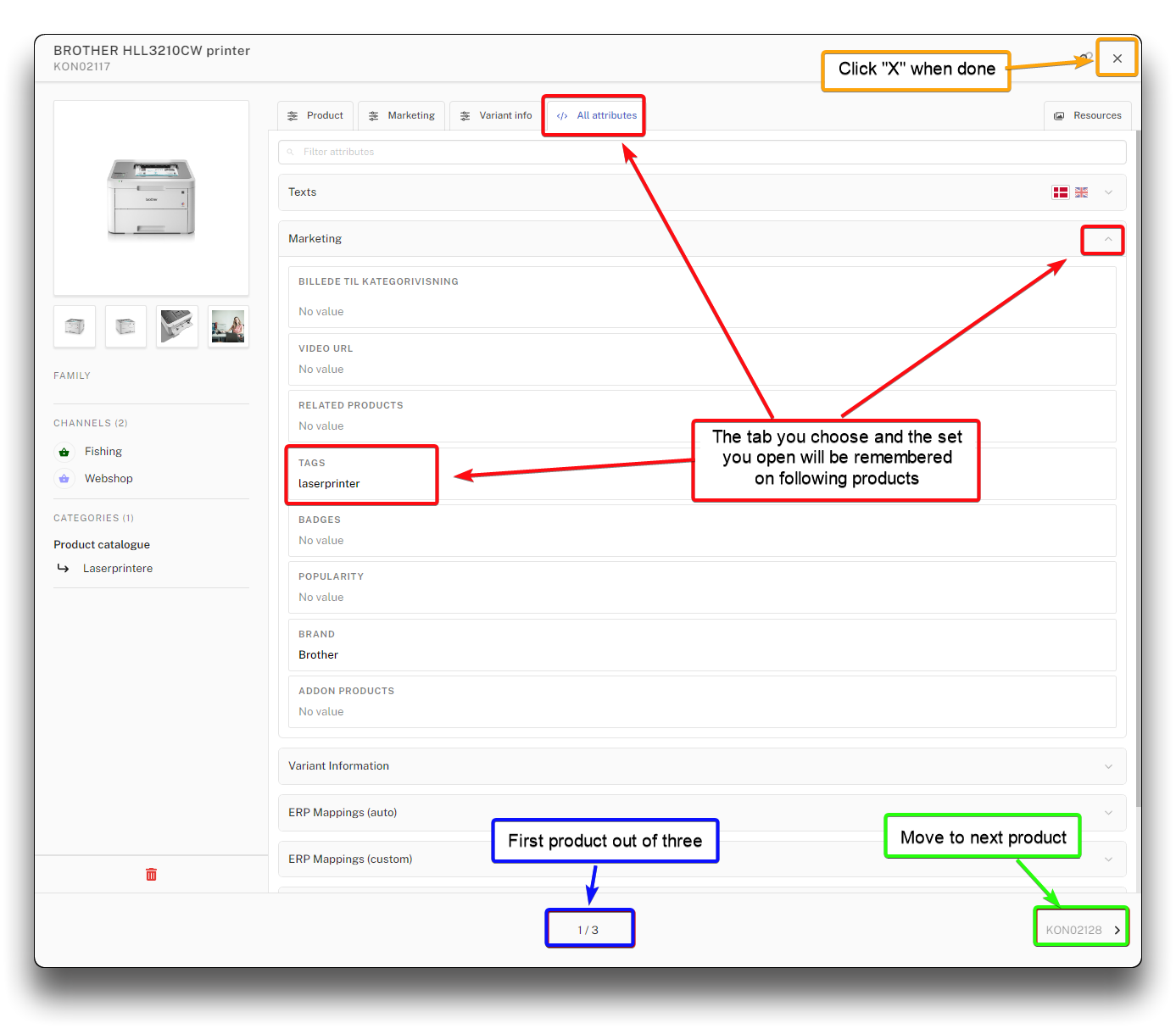Open the Variant info tab

coord(497,116)
